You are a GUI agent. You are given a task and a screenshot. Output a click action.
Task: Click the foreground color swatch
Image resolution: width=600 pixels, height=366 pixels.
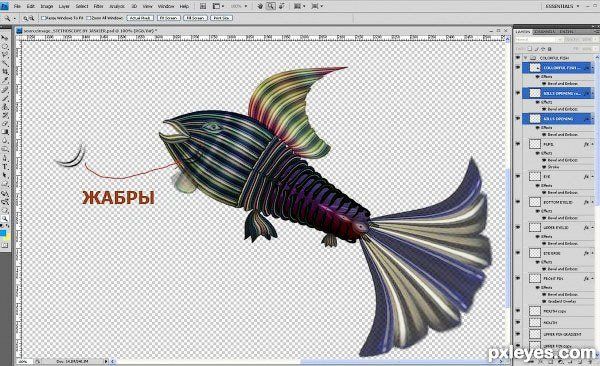[x=3, y=232]
